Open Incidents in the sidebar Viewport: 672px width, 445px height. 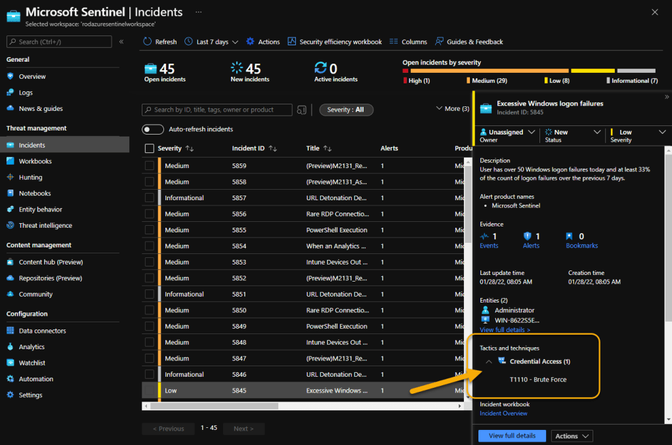65,145
